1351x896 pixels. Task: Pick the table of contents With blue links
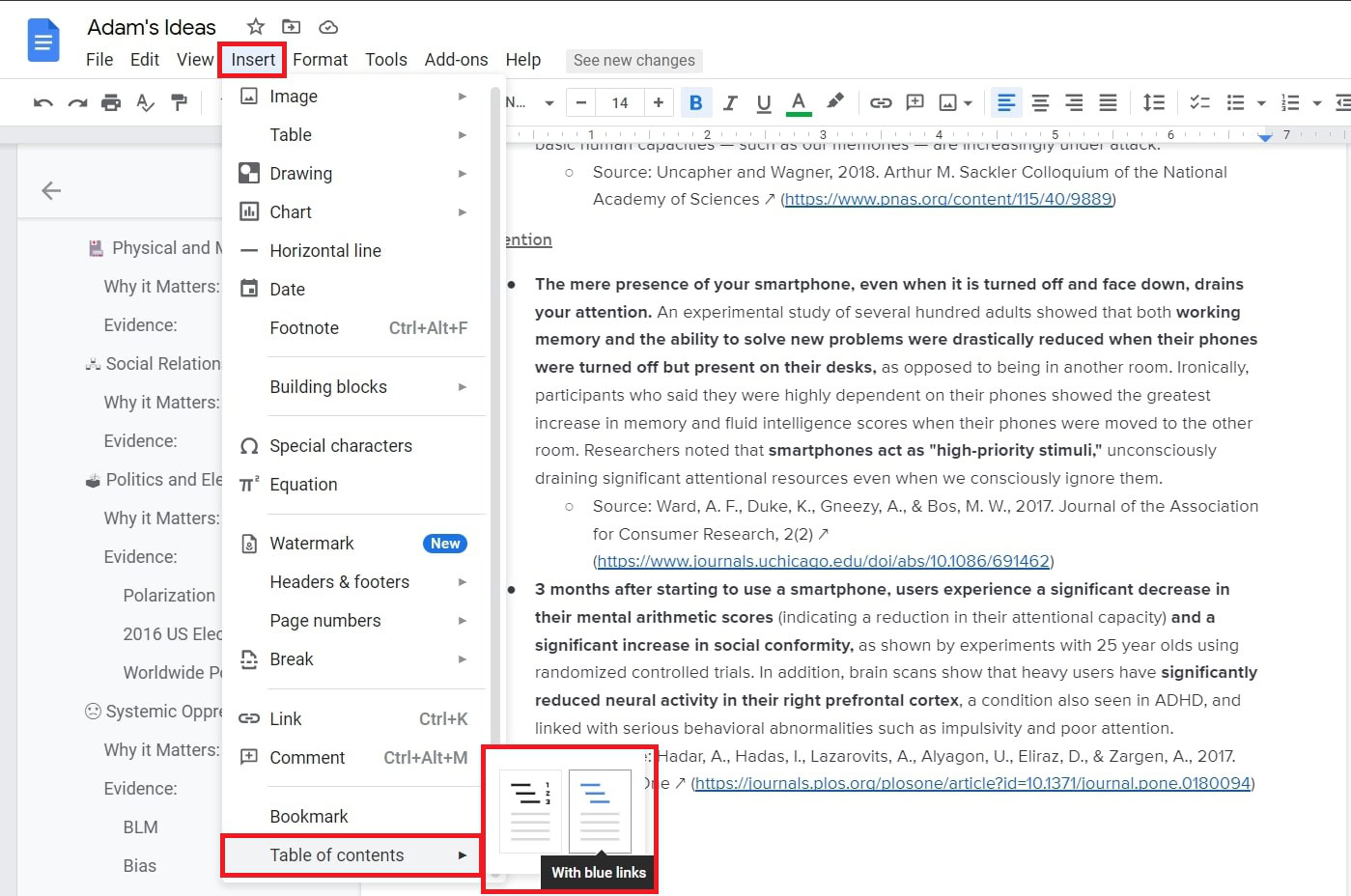(x=600, y=811)
